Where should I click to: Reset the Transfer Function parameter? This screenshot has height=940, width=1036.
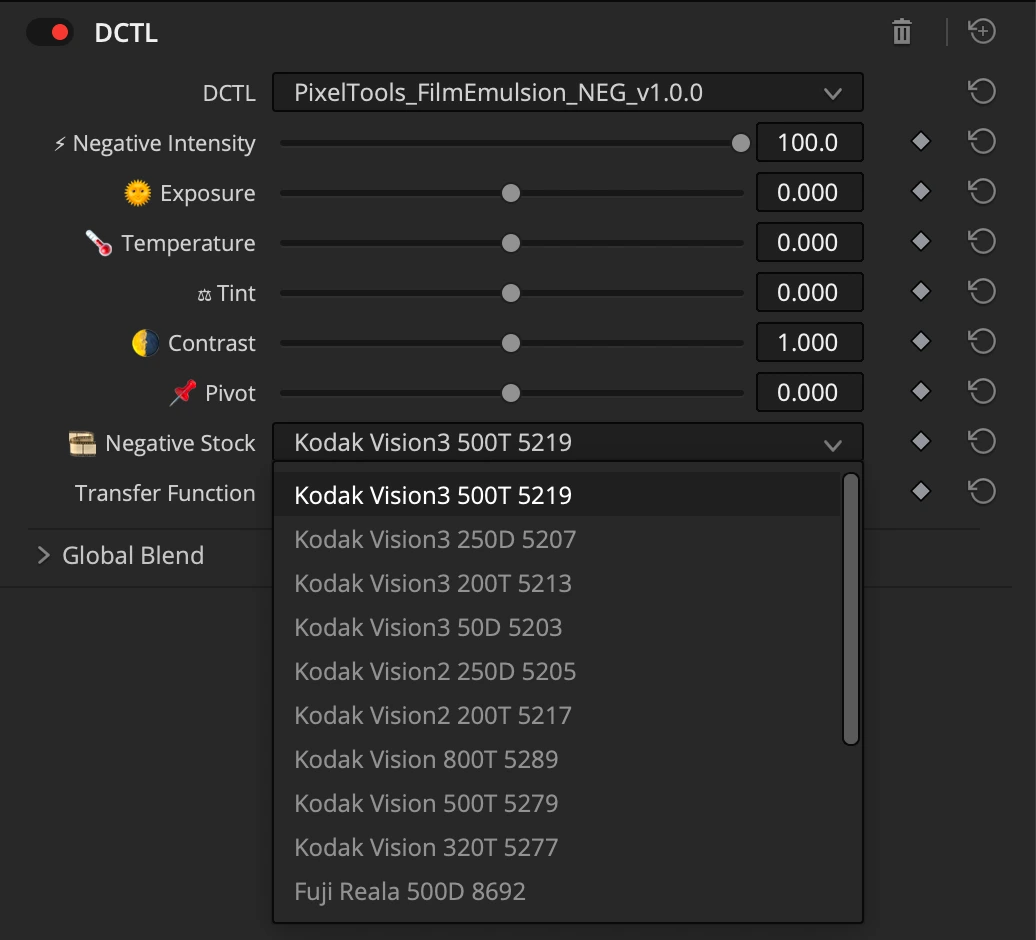pyautogui.click(x=982, y=491)
